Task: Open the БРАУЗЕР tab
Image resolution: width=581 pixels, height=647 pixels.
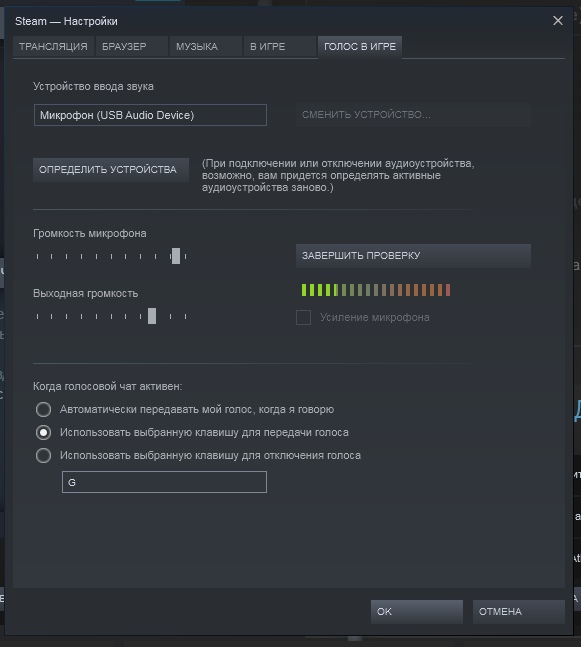Action: click(132, 46)
